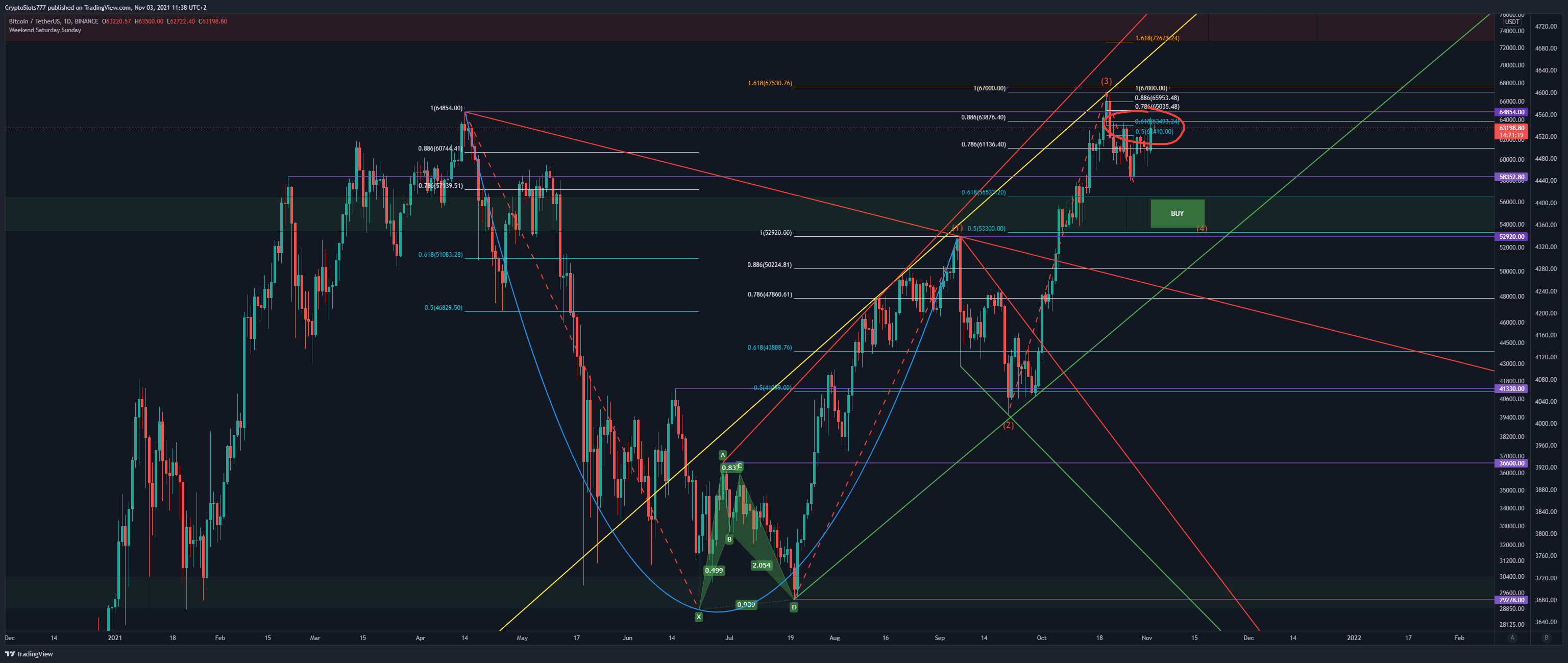Click the 0.786(61136.40) Fibonacci label
The width and height of the screenshot is (1568, 663).
tap(983, 144)
